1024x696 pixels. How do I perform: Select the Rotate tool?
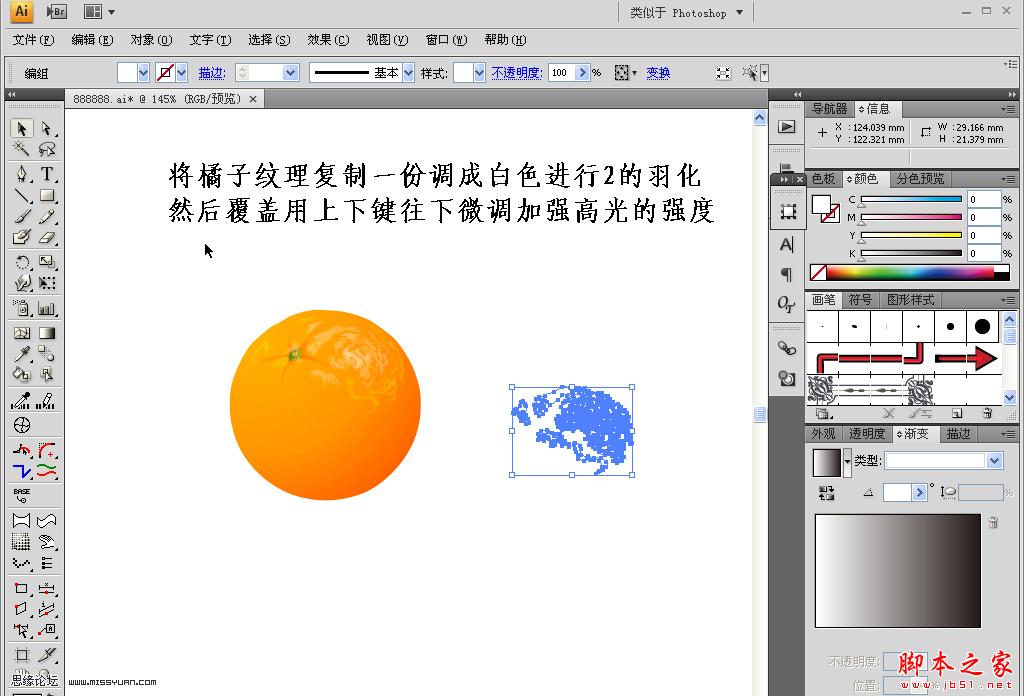click(22, 262)
